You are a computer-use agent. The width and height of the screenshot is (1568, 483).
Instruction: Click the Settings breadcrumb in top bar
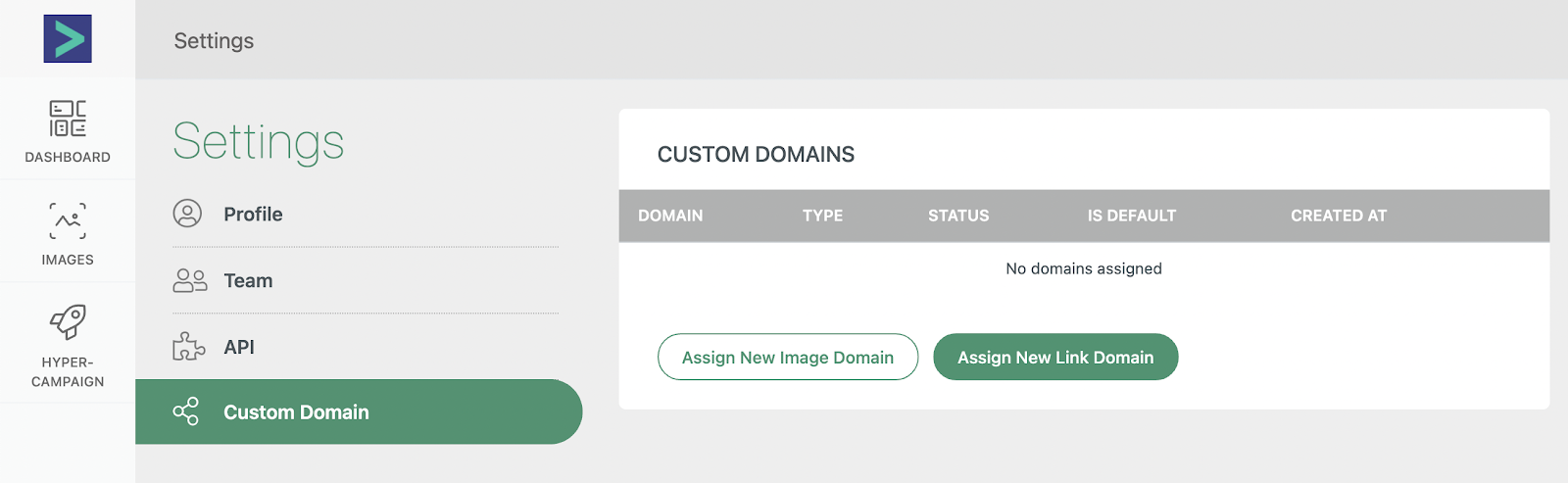click(214, 41)
